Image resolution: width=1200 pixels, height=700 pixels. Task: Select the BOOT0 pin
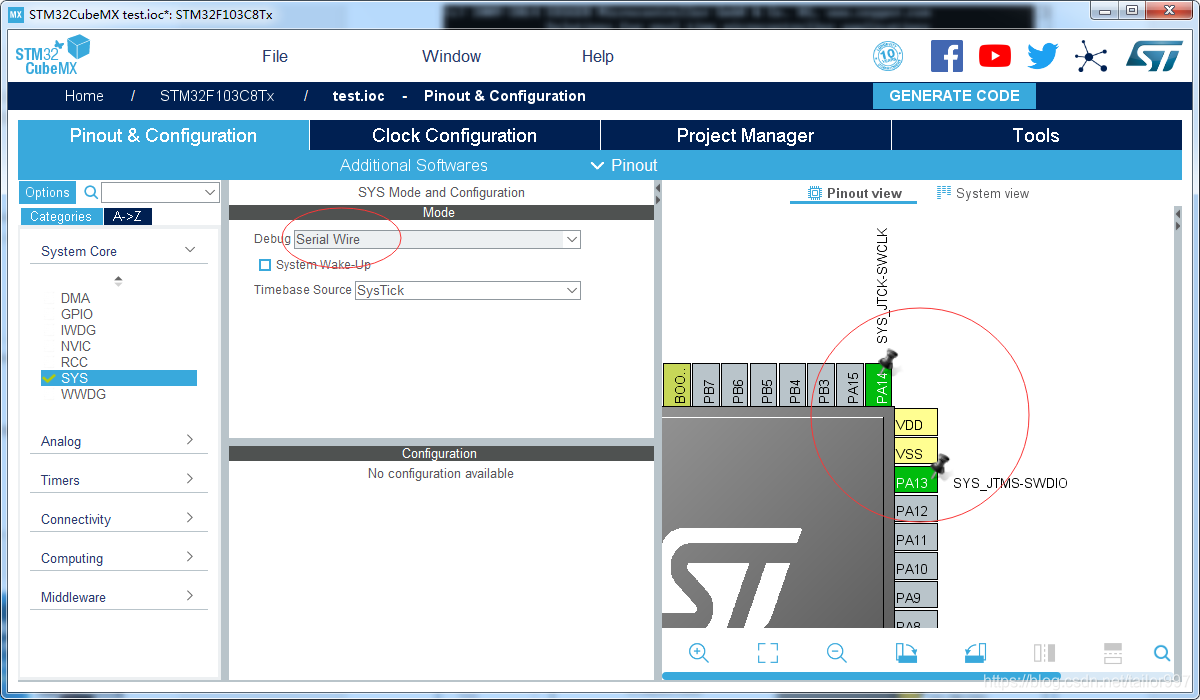677,384
